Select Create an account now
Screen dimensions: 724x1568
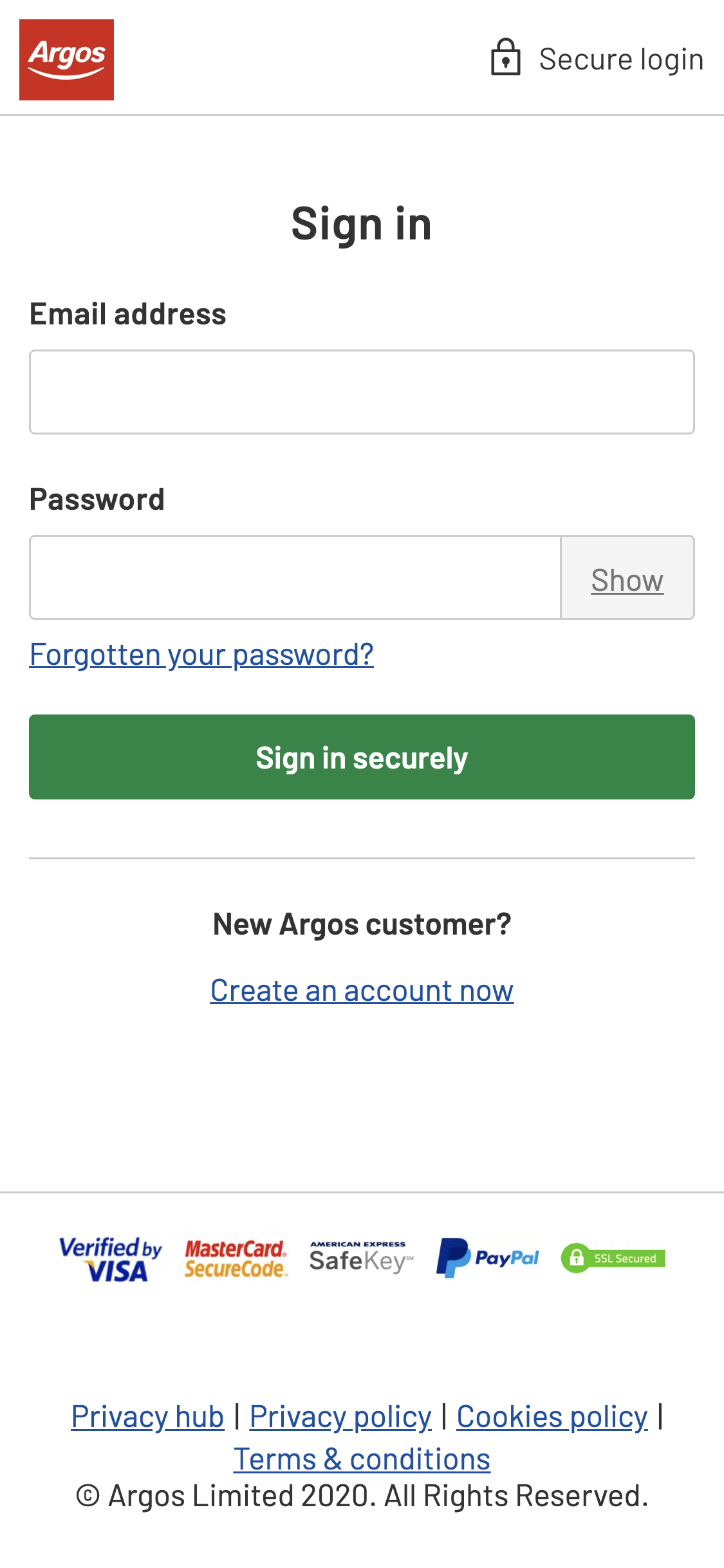(362, 990)
